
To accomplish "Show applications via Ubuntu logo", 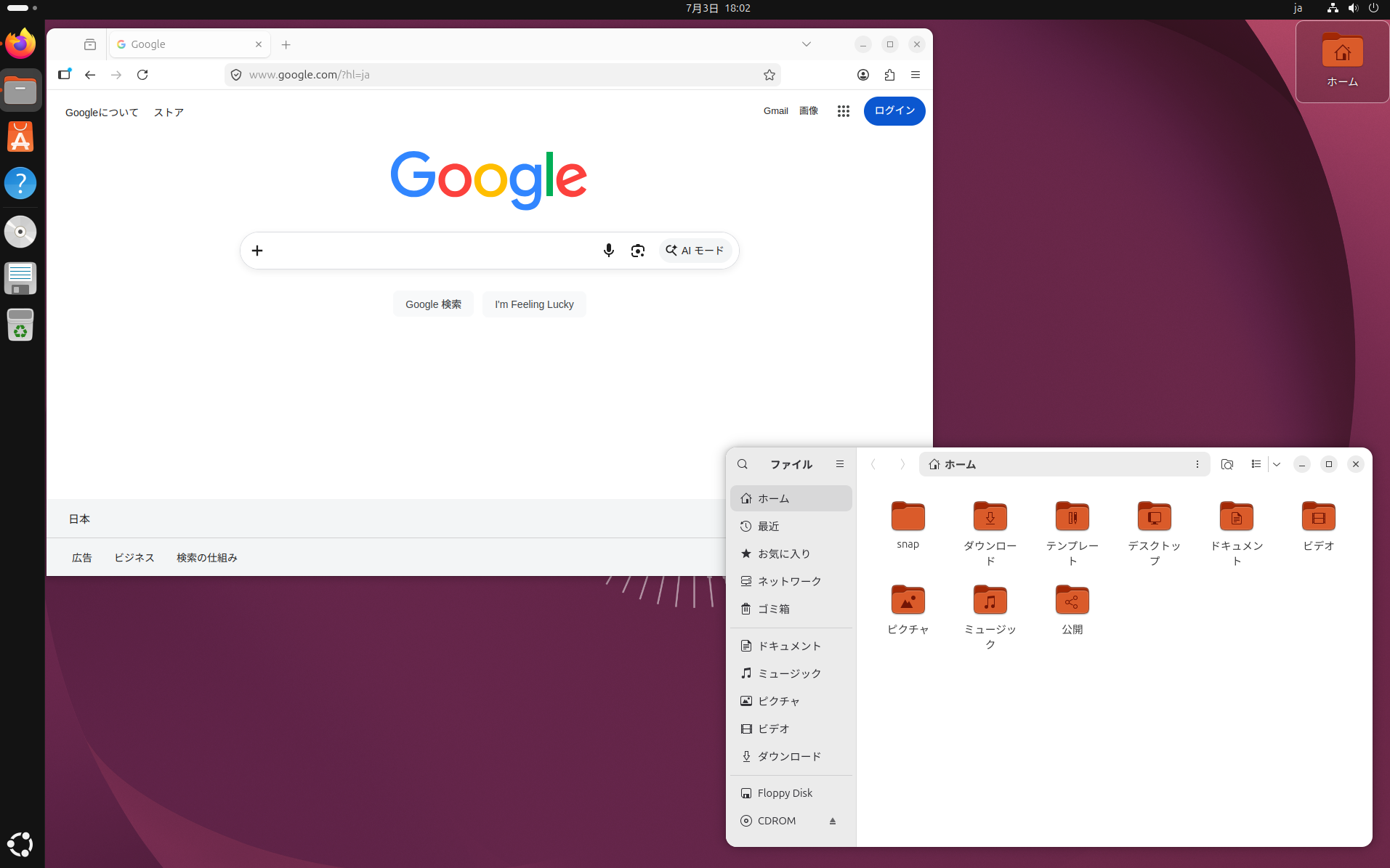I will pos(20,844).
